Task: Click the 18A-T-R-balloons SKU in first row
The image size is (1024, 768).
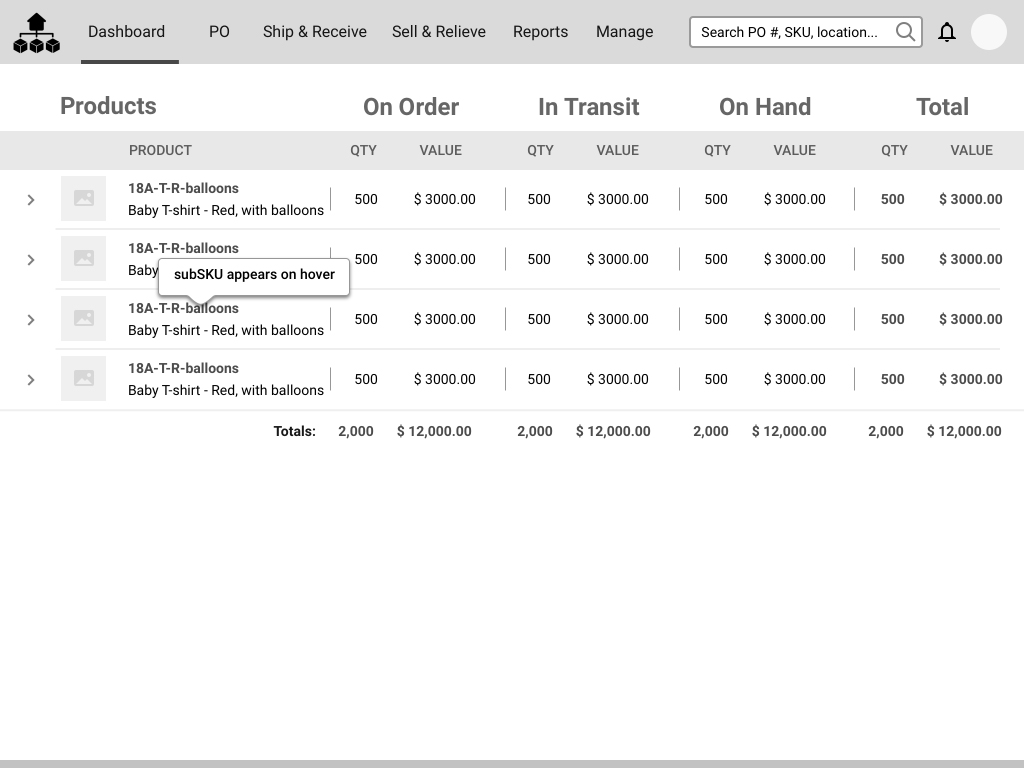Action: point(183,188)
